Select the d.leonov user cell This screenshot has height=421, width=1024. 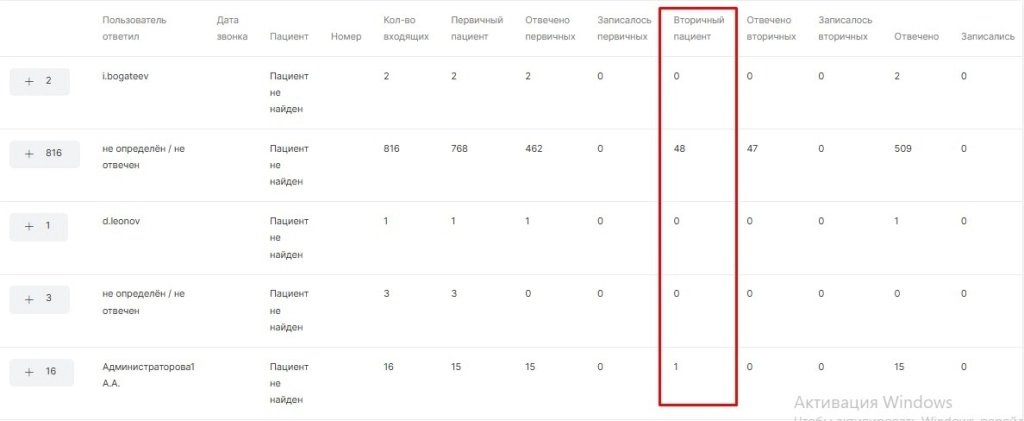(x=121, y=221)
